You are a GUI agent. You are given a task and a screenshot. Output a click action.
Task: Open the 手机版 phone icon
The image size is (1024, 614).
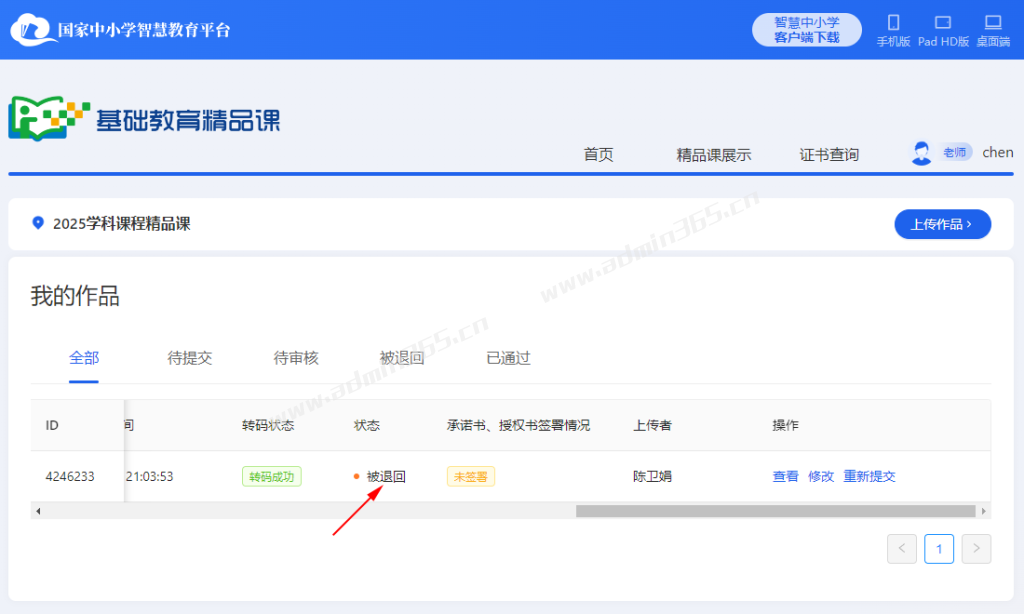(893, 22)
